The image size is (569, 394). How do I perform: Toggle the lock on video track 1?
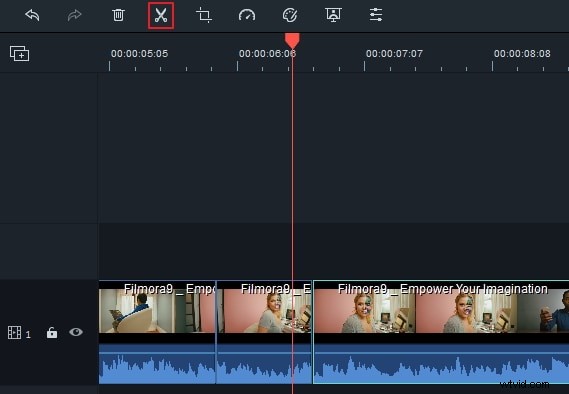point(52,332)
